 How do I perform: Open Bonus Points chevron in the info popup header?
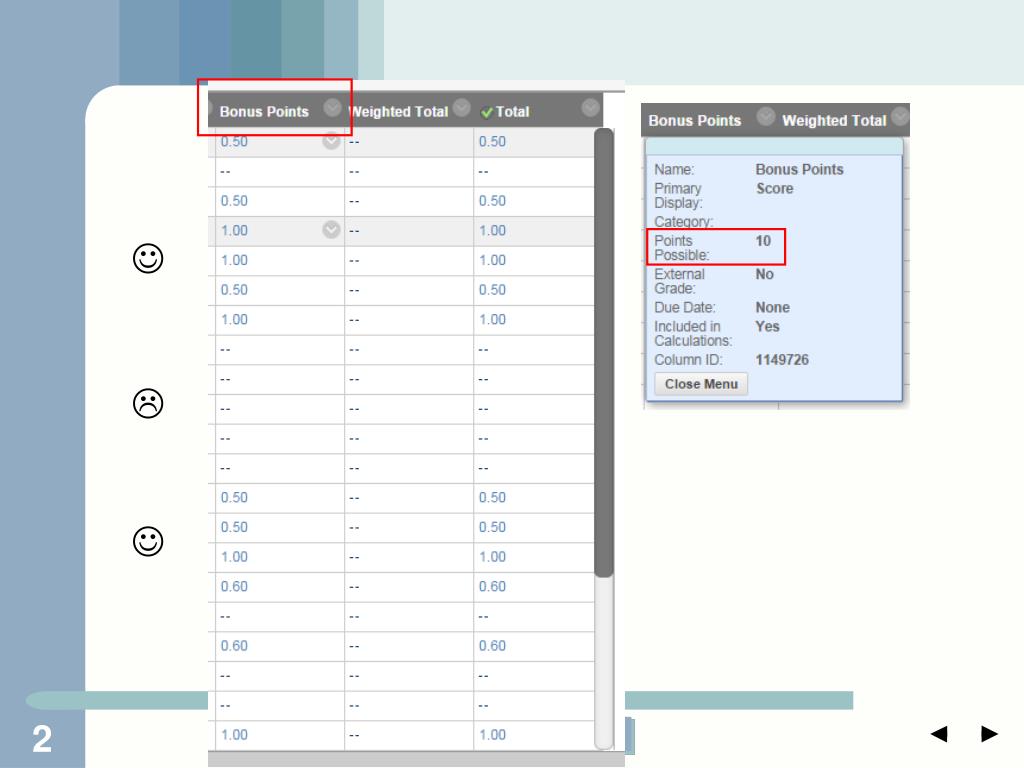(765, 117)
